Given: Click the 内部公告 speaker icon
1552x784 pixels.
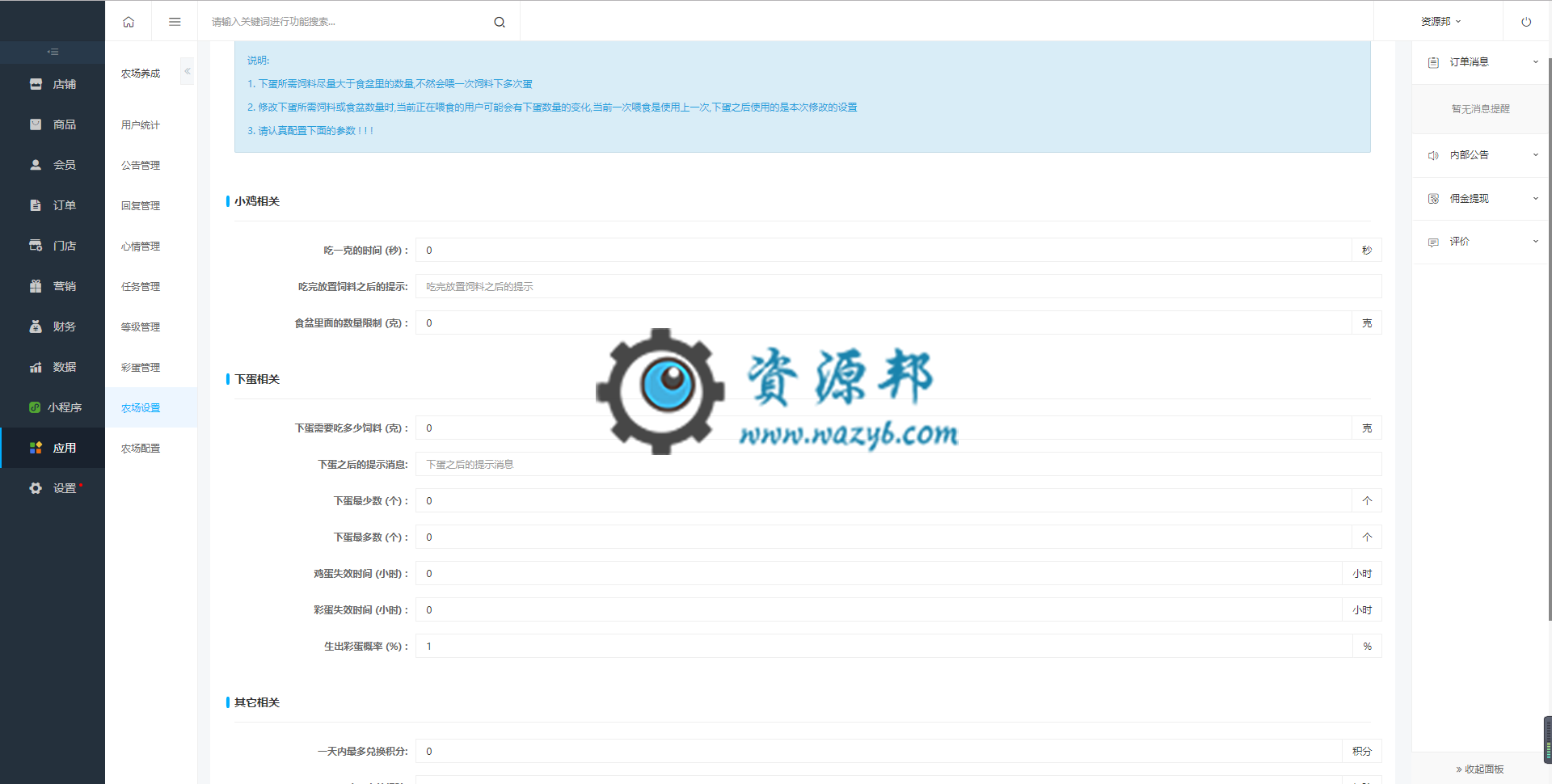Looking at the screenshot, I should pos(1433,155).
